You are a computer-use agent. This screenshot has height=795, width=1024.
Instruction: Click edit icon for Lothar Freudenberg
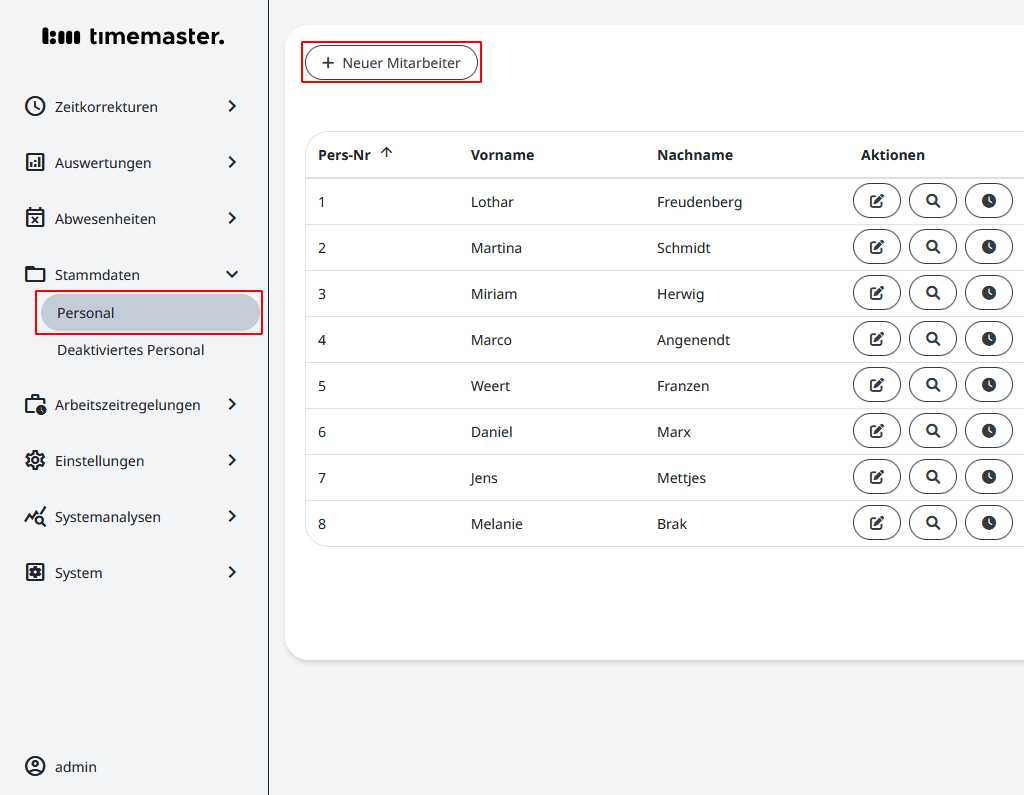(876, 201)
